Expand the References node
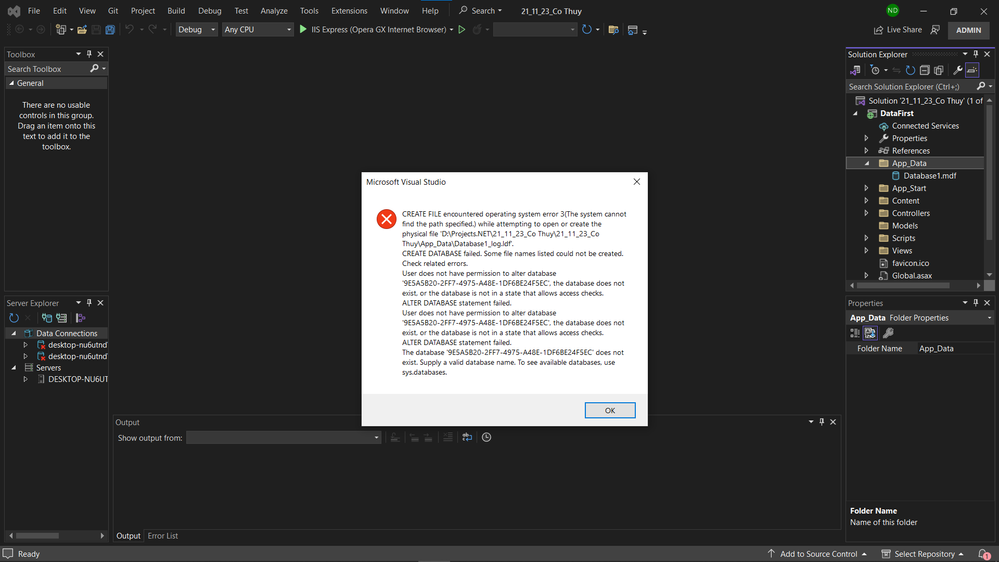 coord(866,150)
